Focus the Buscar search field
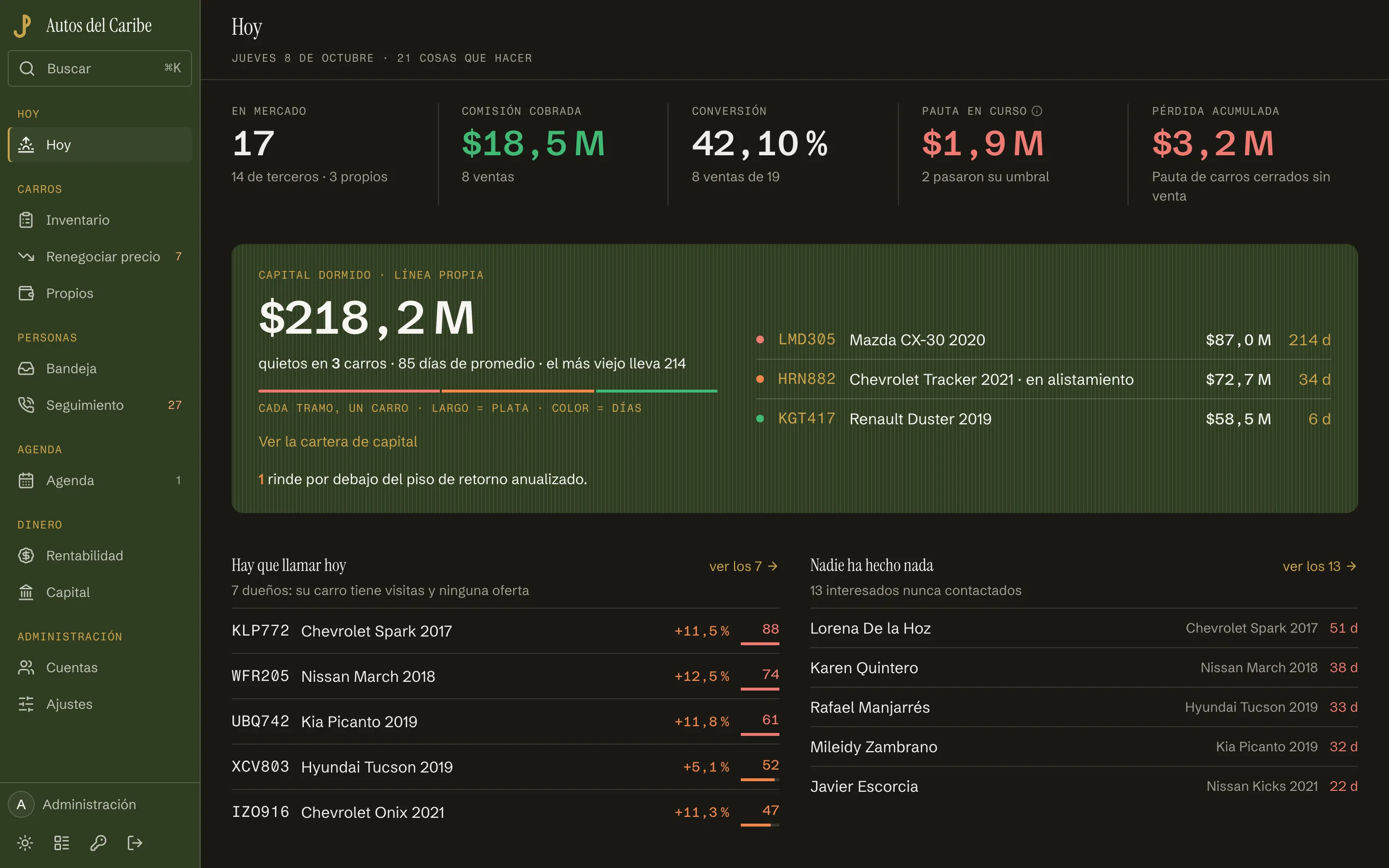The height and width of the screenshot is (868, 1389). click(x=100, y=68)
